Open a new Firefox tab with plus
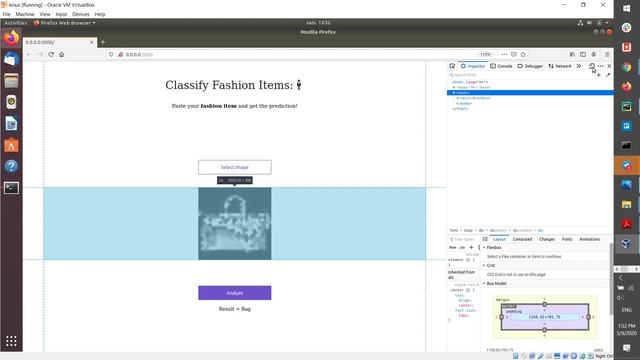This screenshot has width=640, height=360. [103, 42]
